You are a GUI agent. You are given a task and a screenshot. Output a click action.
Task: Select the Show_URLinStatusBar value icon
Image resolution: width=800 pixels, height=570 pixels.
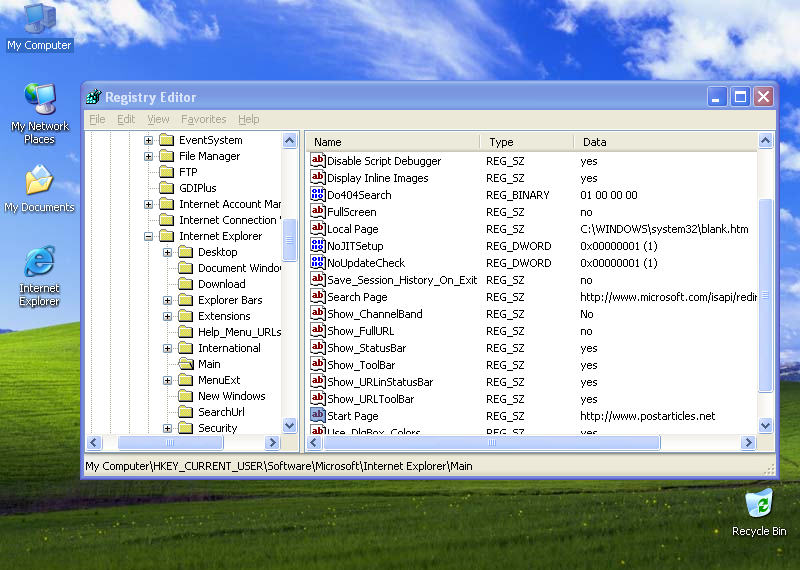click(317, 382)
